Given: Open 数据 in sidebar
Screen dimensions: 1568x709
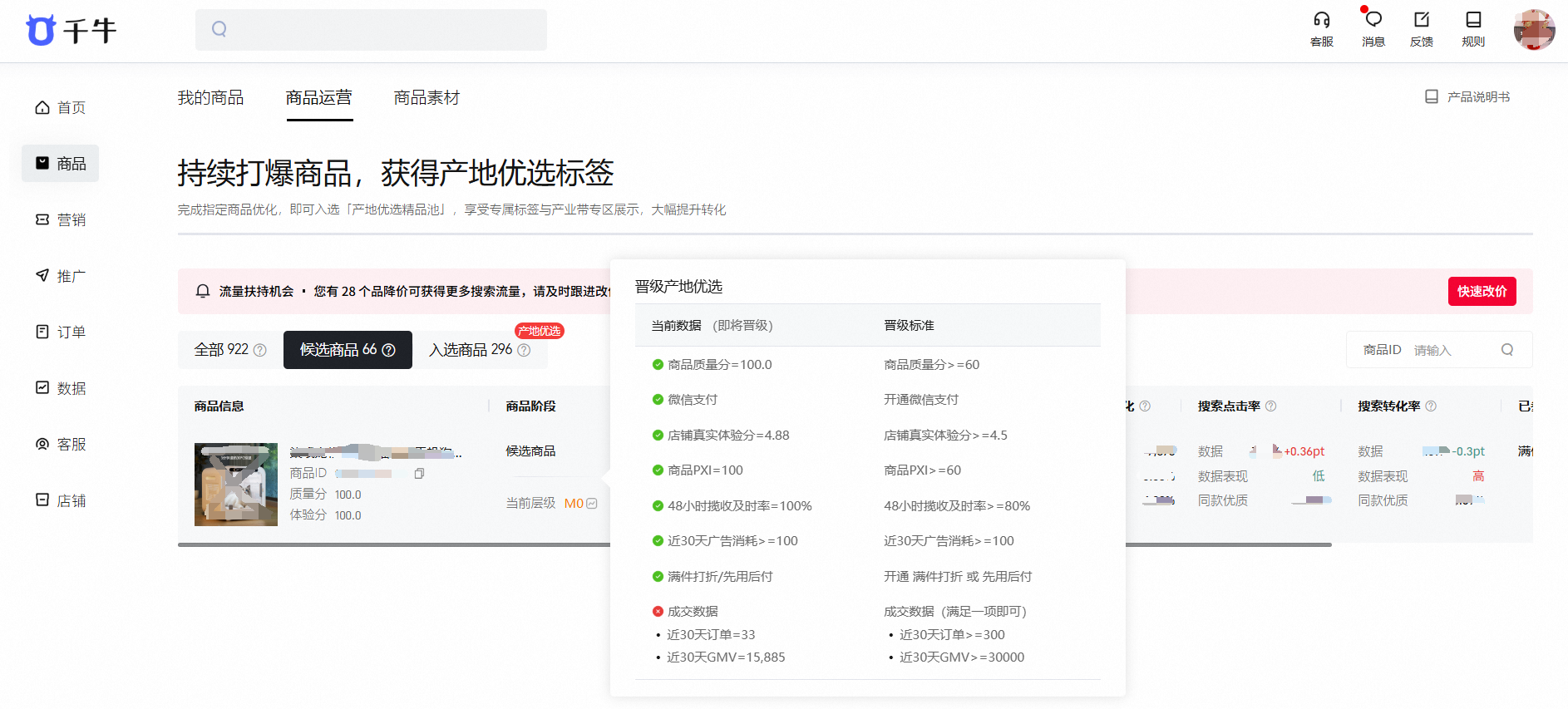Looking at the screenshot, I should (60, 388).
